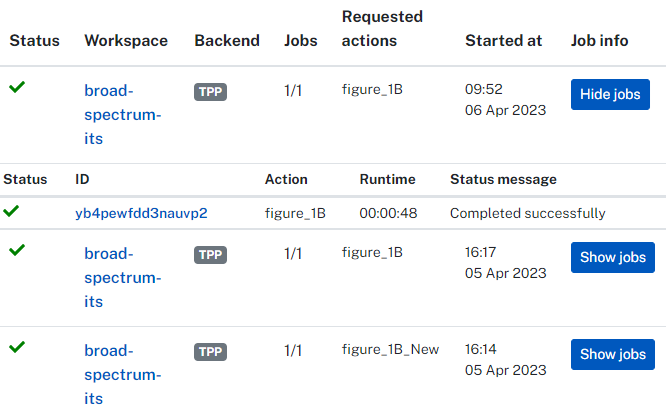Screen dimensions: 666x412
Task: Click the Started at column header
Action: (x=504, y=41)
